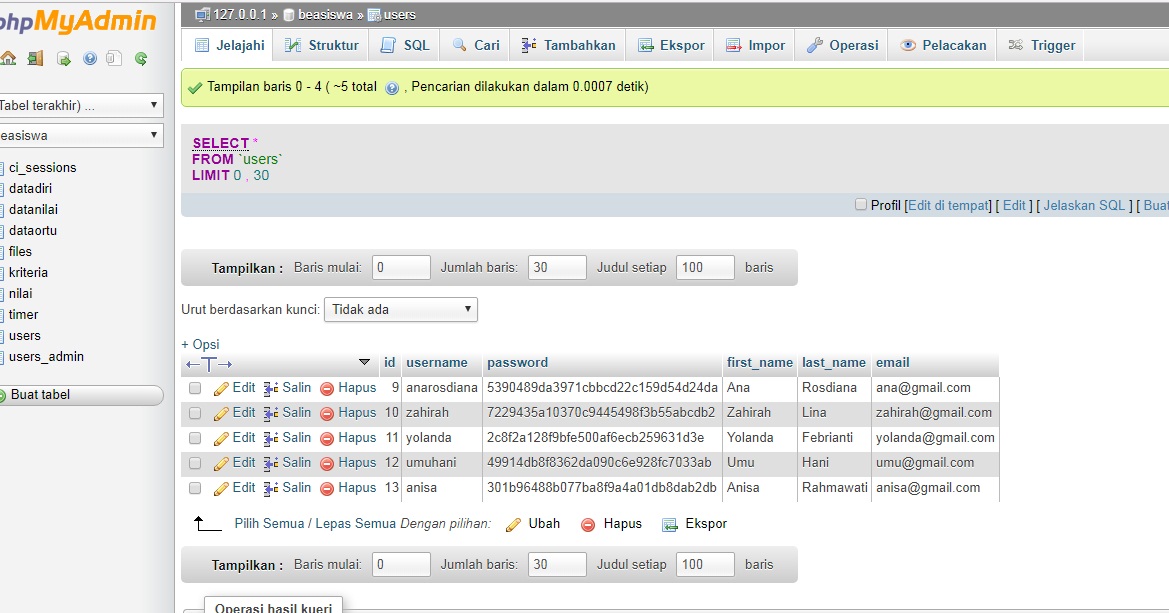The image size is (1169, 613).
Task: Click the Hapus link on the yolanda row
Action: (x=358, y=437)
